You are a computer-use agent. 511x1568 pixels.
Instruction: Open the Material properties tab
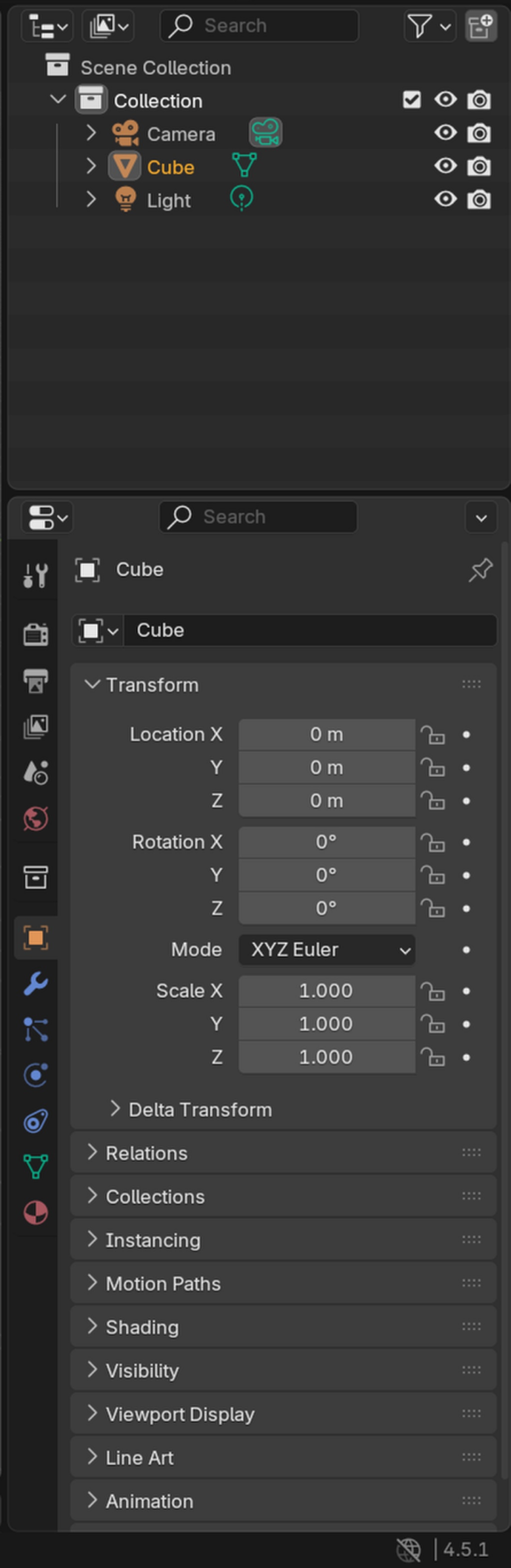coord(35,1212)
